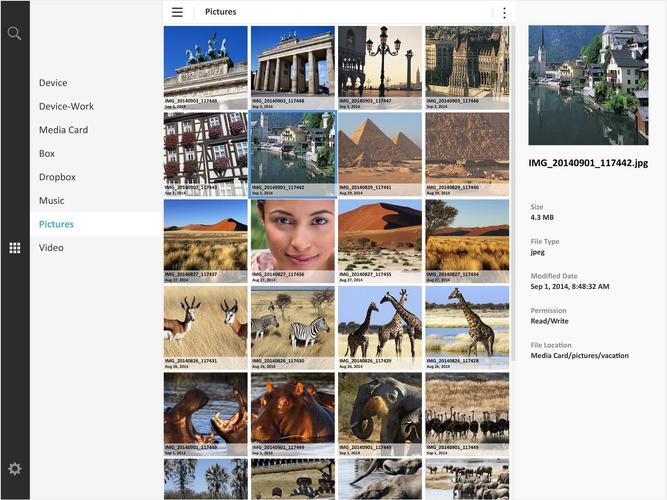667x500 pixels.
Task: Open the Device-Work location
Action: pos(66,106)
